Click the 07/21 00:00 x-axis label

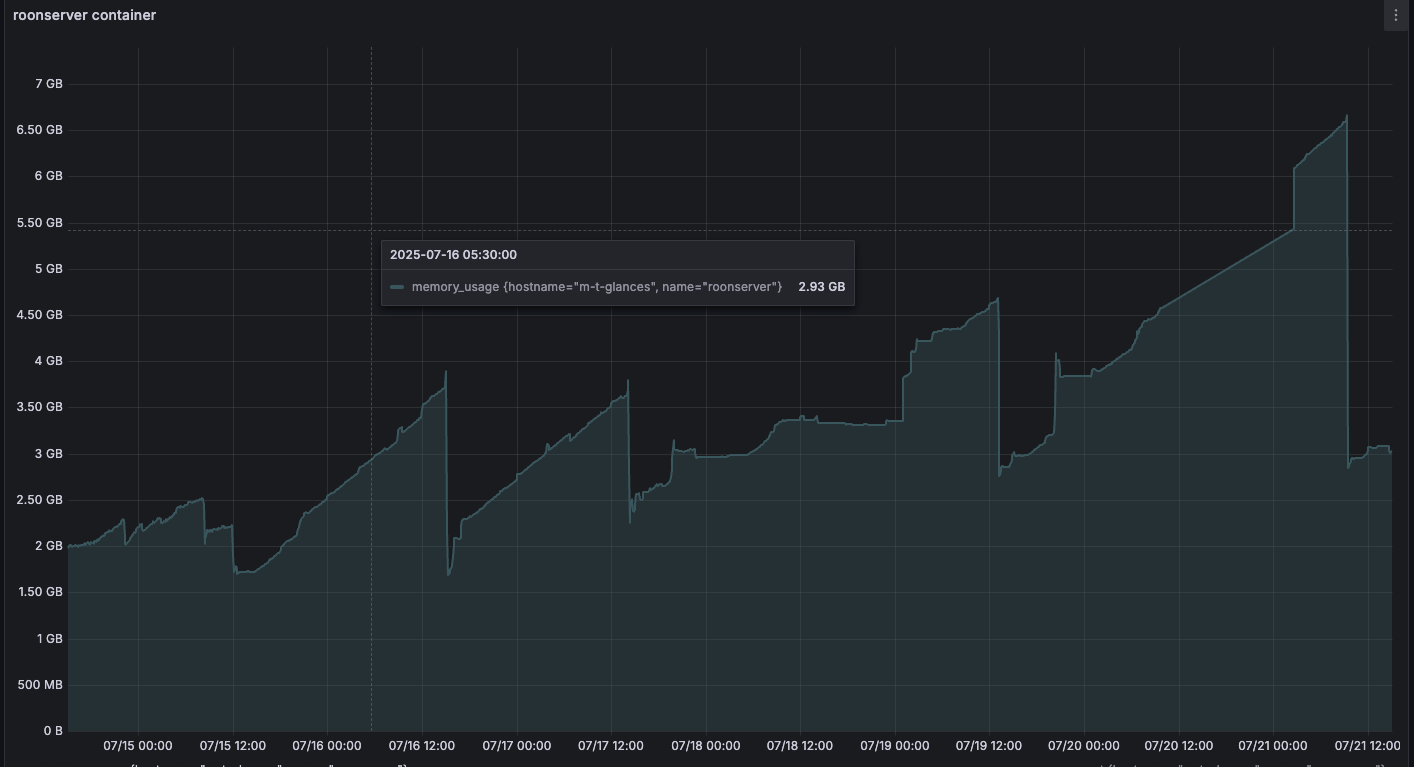coord(1272,745)
